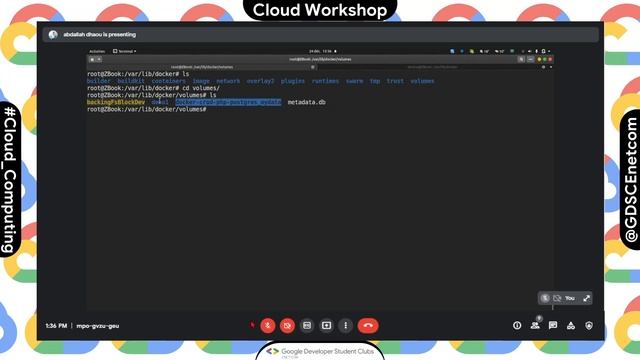Open the Host controls shield icon
The width and height of the screenshot is (640, 360).
click(589, 325)
